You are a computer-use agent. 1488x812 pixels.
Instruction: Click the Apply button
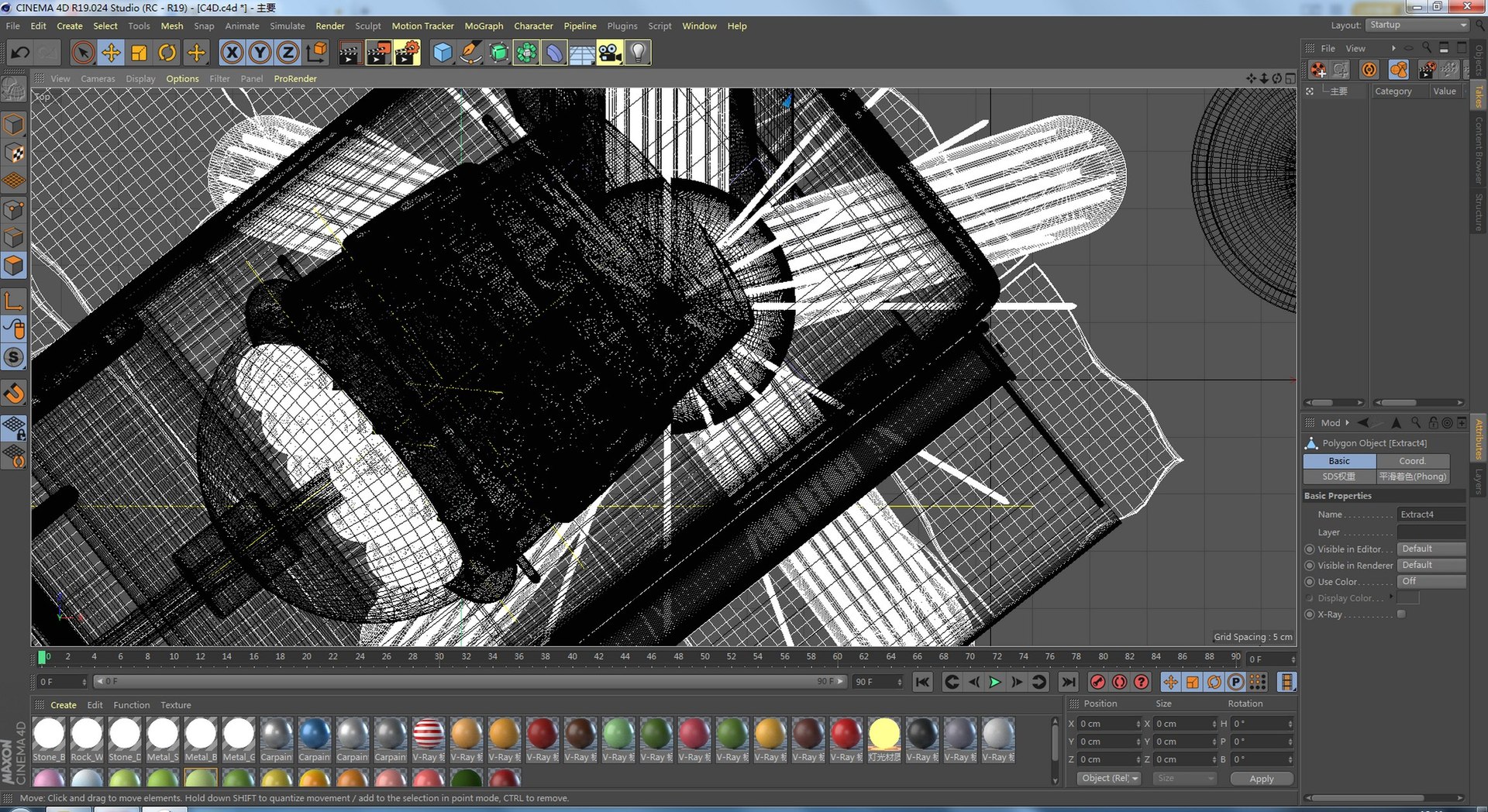click(1261, 779)
